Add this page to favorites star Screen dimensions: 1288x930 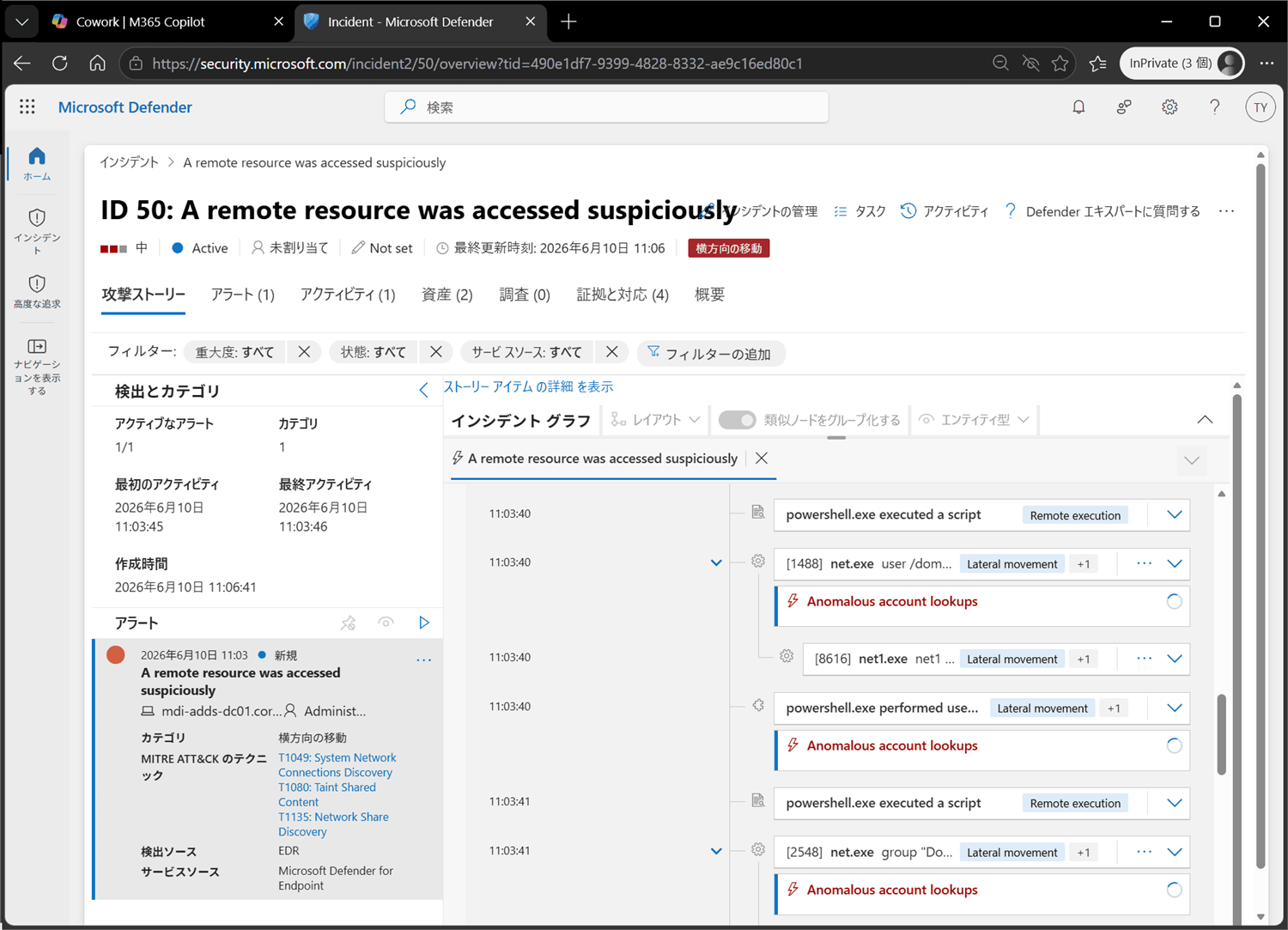(1060, 64)
